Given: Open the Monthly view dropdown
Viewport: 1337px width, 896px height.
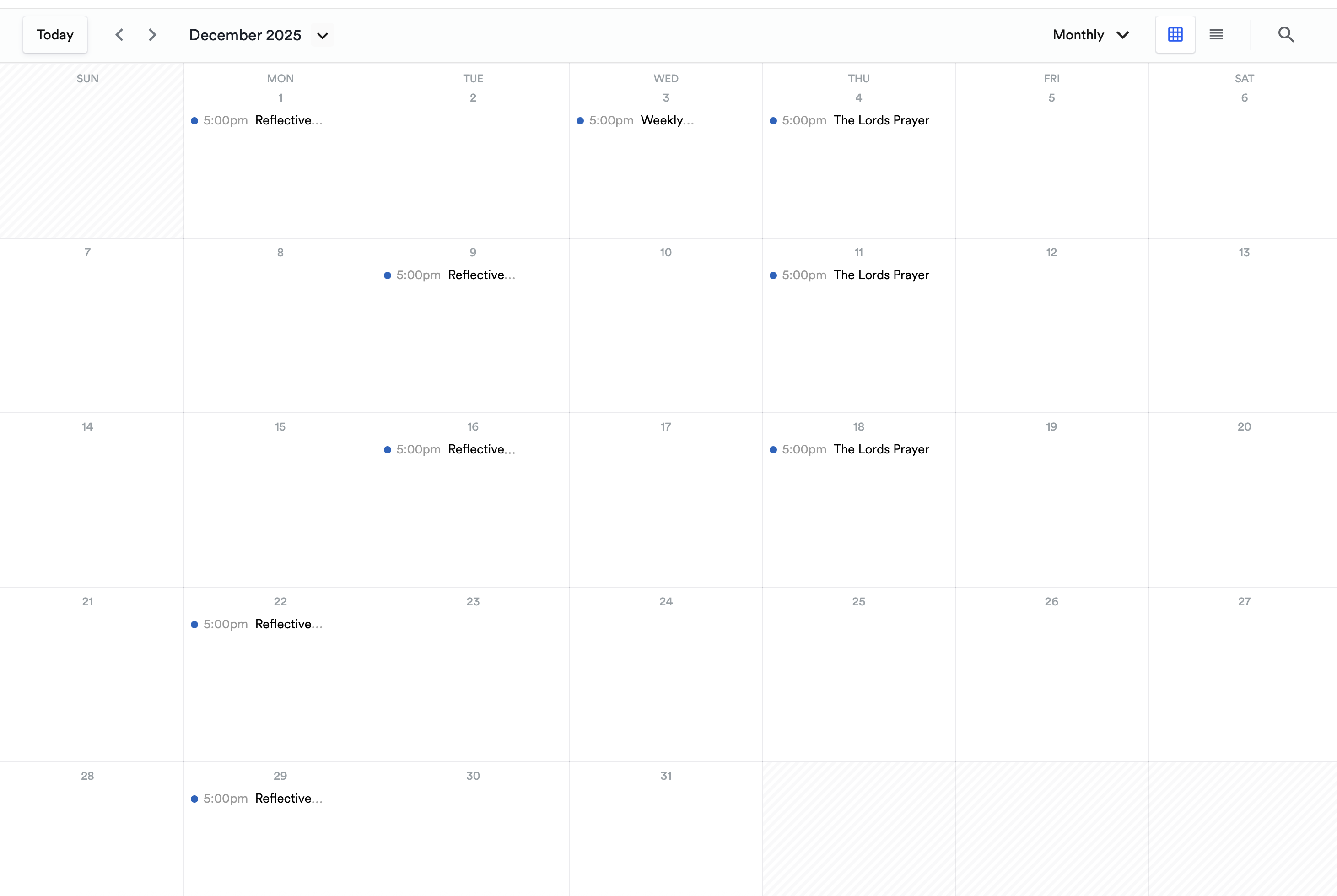Looking at the screenshot, I should 1090,35.
